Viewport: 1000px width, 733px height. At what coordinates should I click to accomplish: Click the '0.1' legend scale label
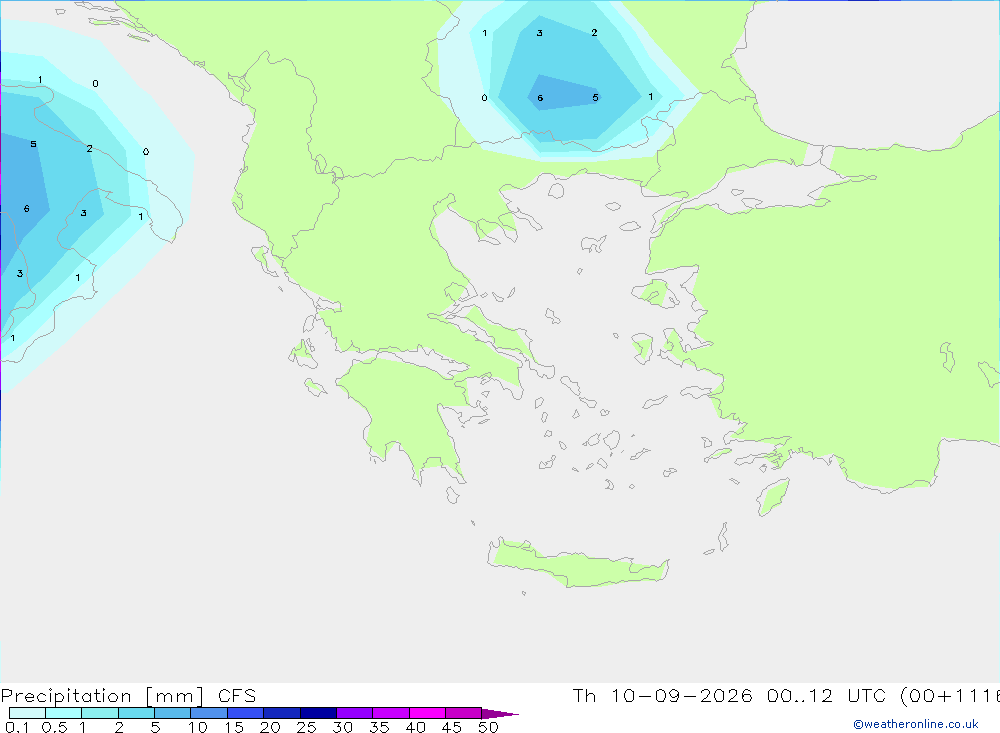click(17, 727)
